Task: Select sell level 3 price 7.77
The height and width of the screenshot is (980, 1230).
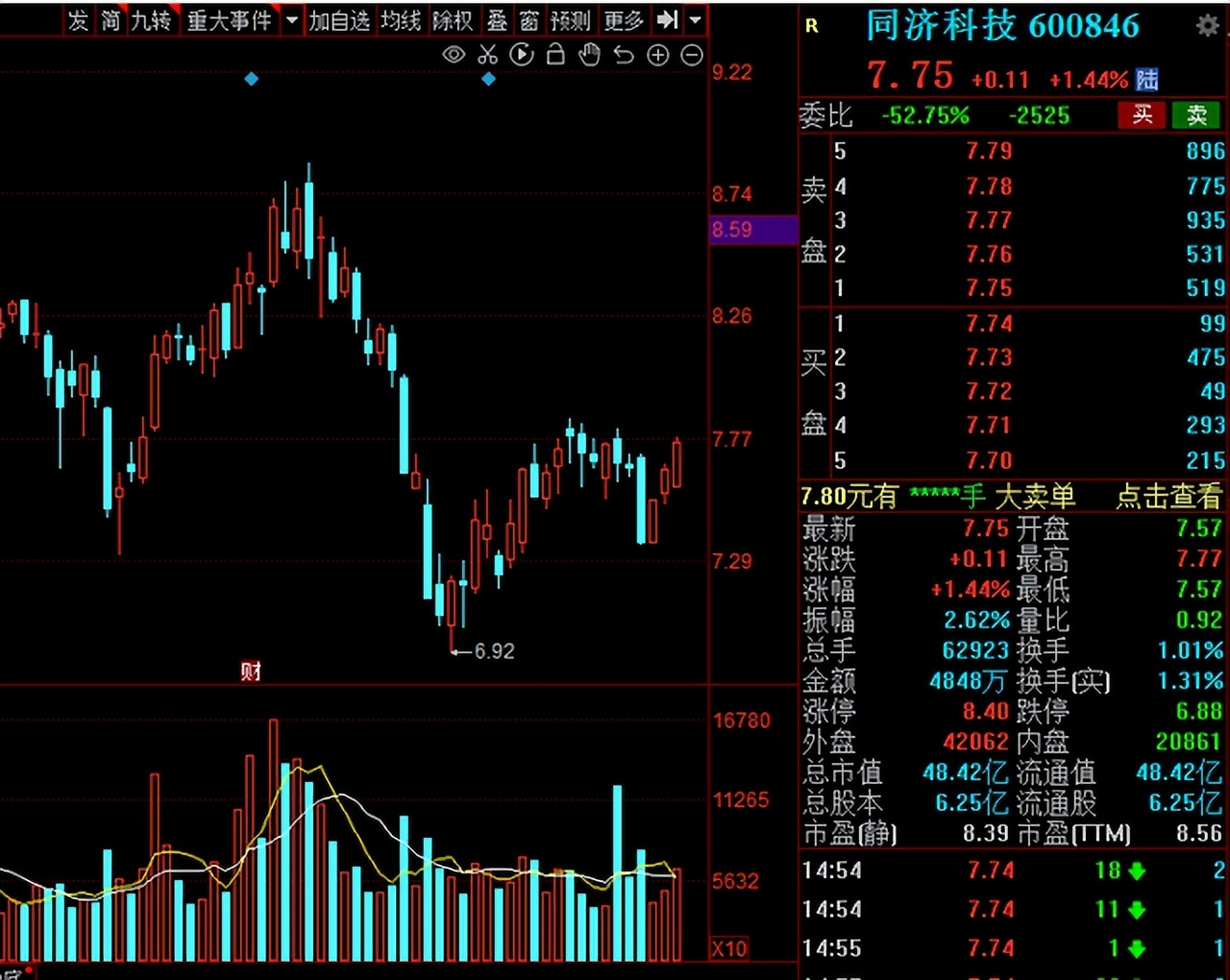Action: [989, 221]
